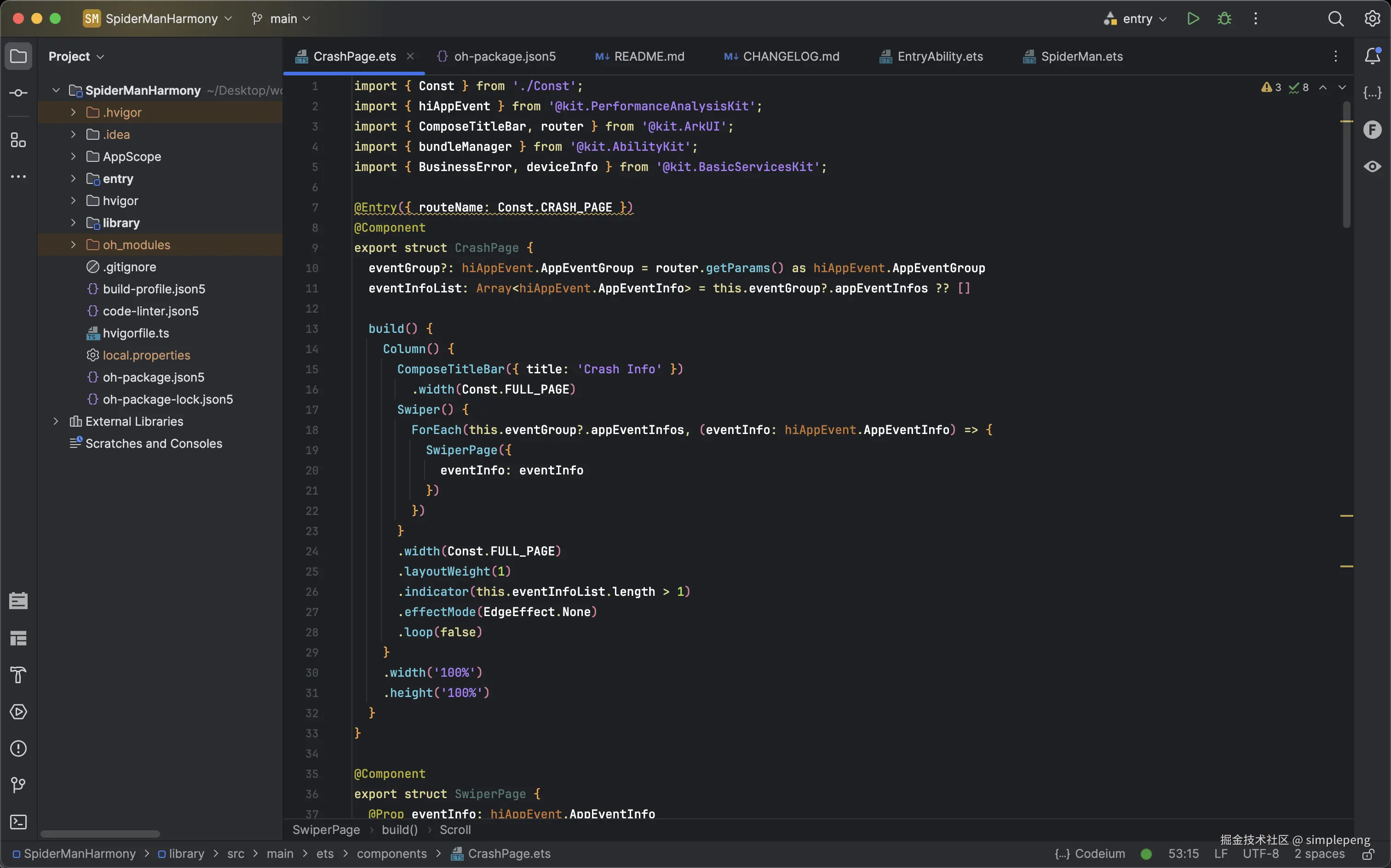This screenshot has height=868, width=1391.
Task: Click the Project panel horizontal scrollbar
Action: coord(100,834)
